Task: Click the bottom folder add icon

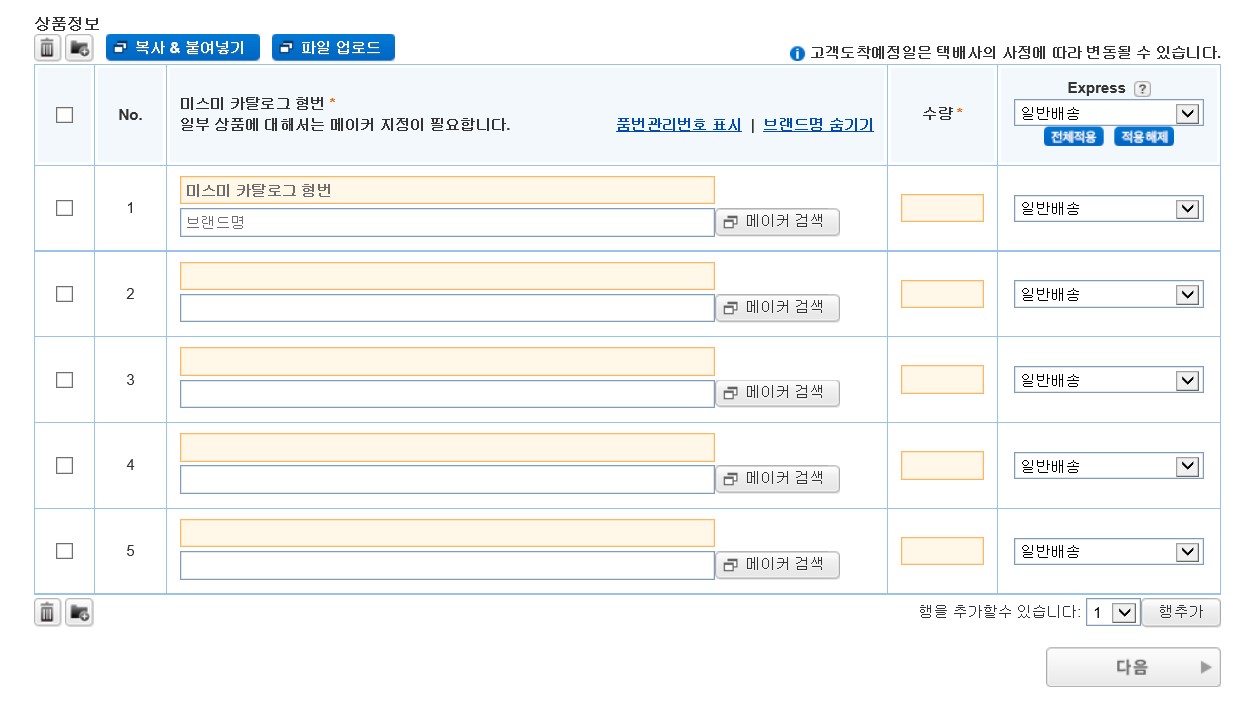Action: [x=79, y=612]
